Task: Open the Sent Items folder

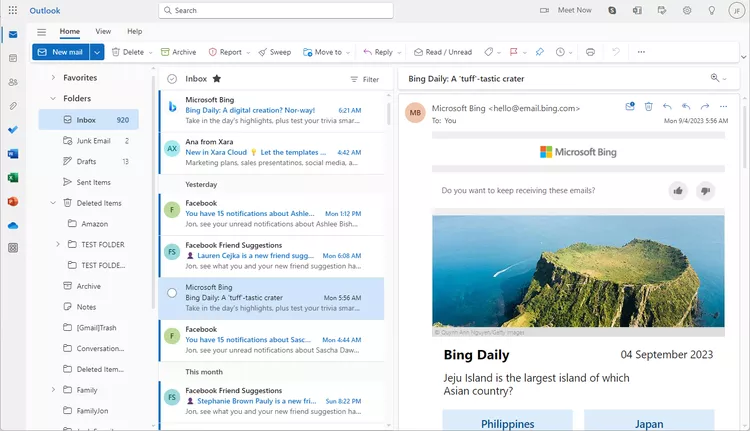Action: [x=88, y=182]
